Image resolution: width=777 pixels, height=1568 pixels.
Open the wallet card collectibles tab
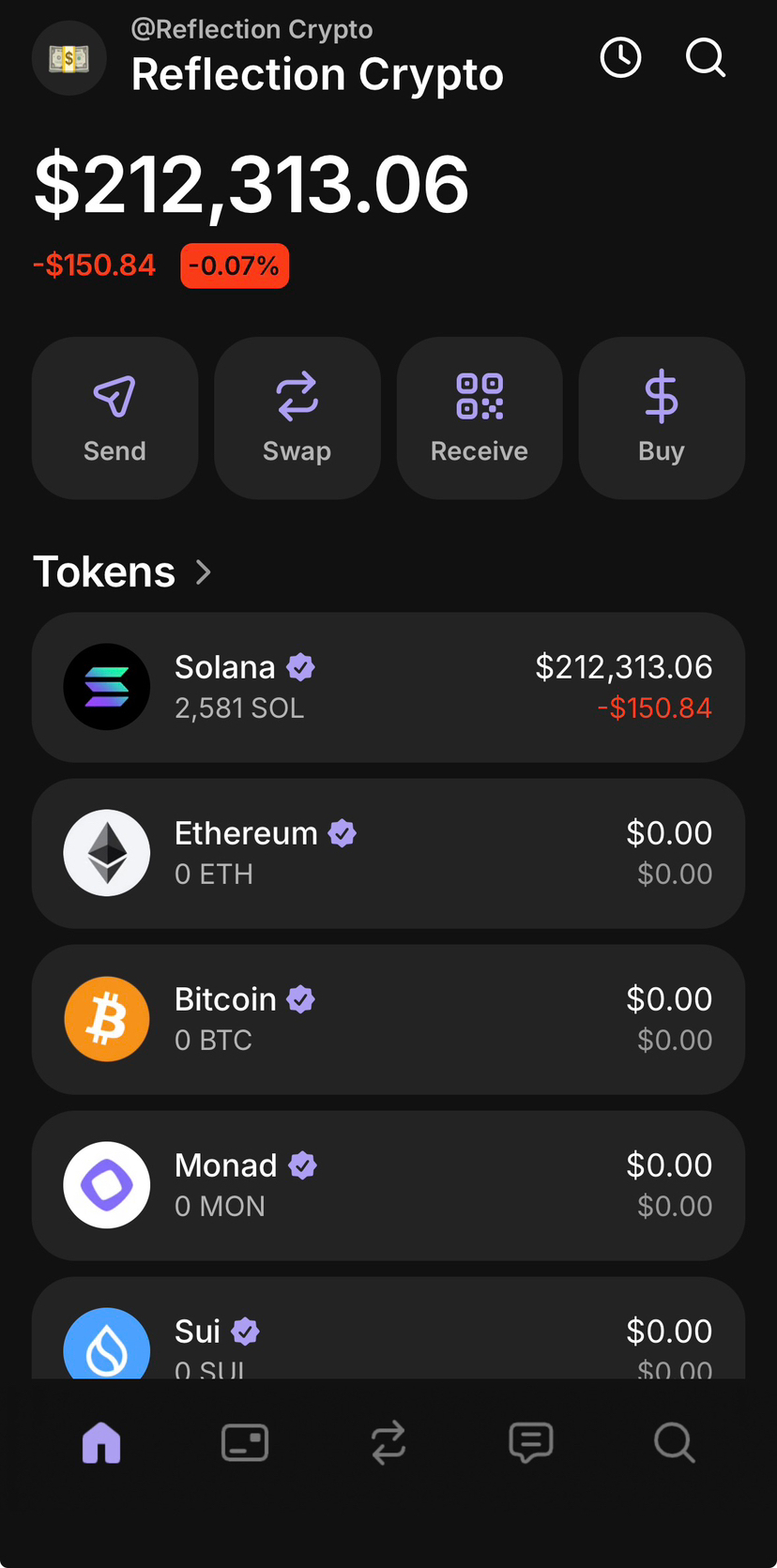[245, 1442]
